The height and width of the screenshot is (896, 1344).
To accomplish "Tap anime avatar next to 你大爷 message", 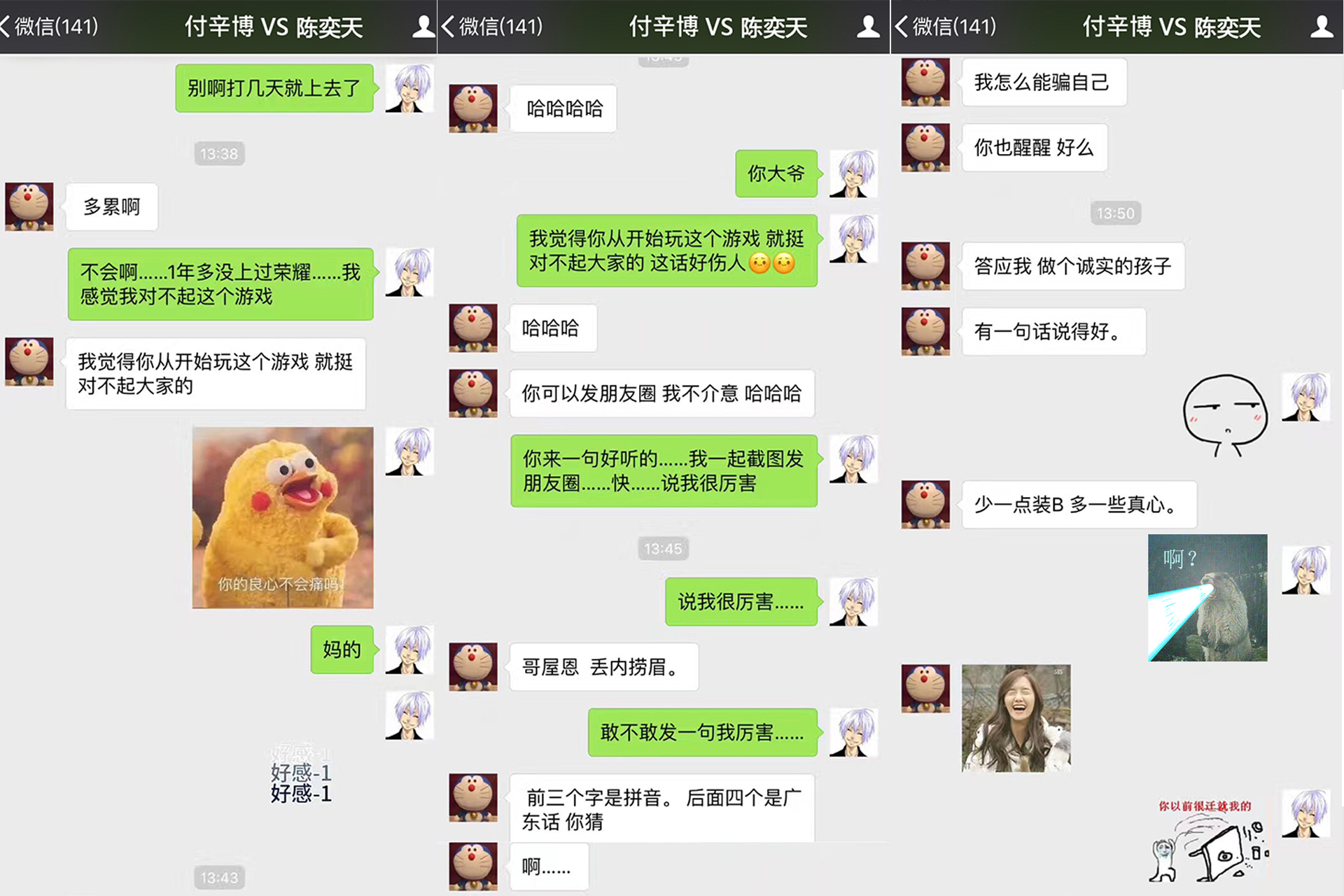I will pyautogui.click(x=853, y=174).
